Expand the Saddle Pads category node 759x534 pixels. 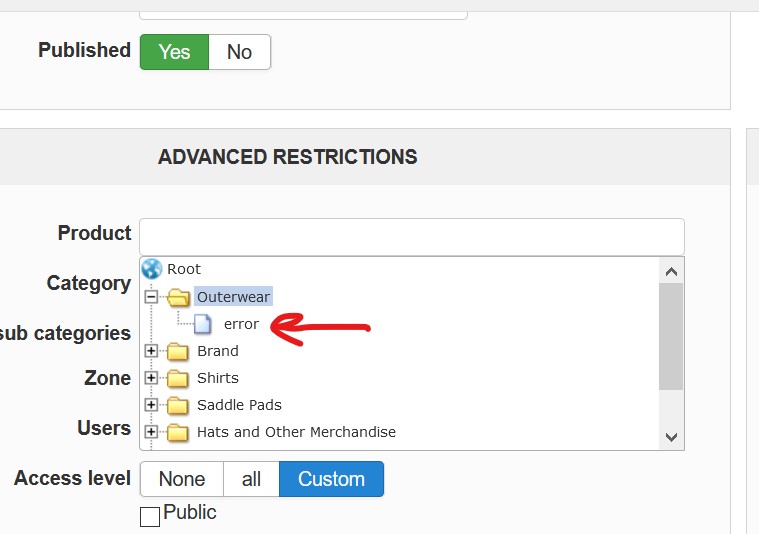(x=151, y=405)
